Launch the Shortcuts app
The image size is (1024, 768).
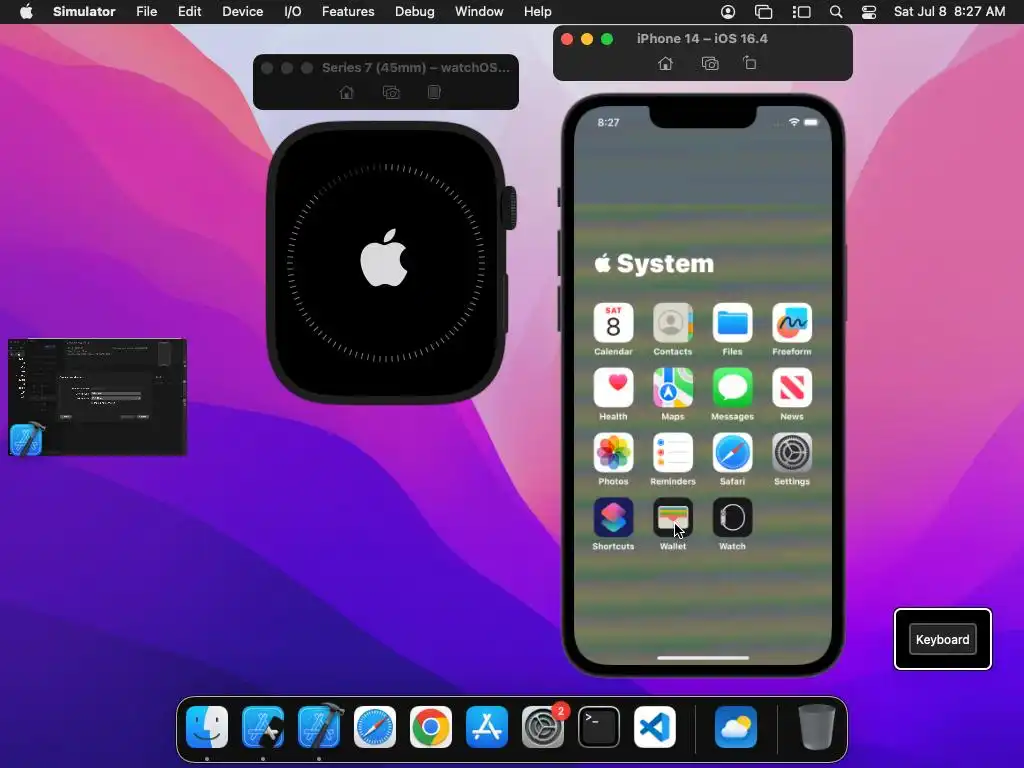(x=613, y=517)
